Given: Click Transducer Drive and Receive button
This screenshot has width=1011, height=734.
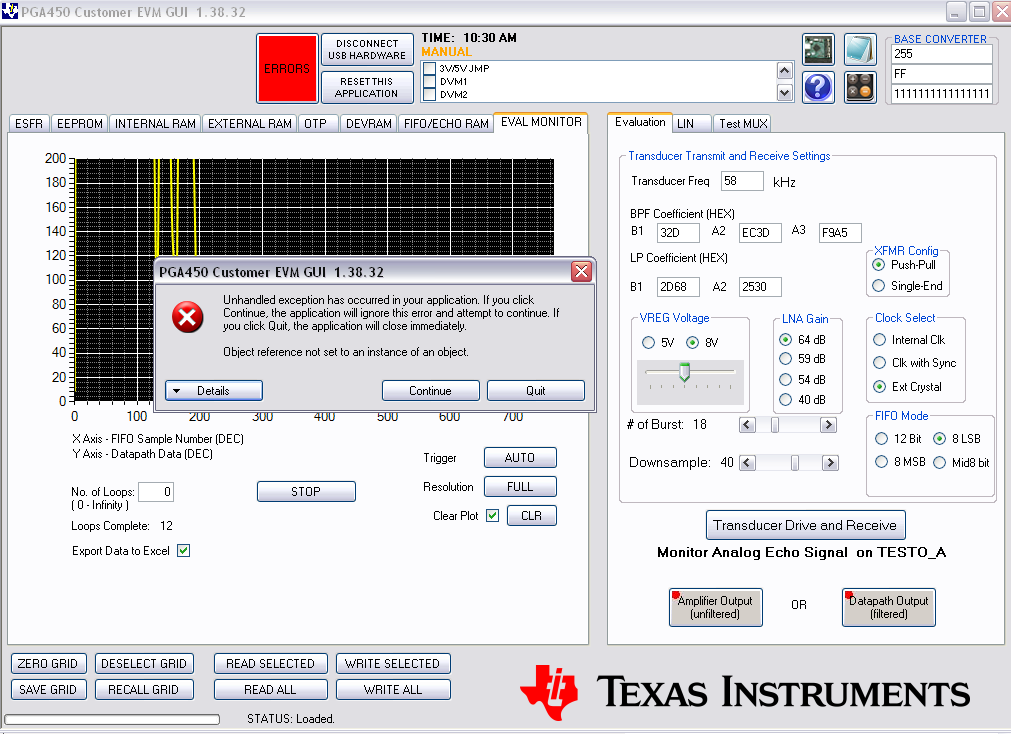Looking at the screenshot, I should click(x=805, y=525).
